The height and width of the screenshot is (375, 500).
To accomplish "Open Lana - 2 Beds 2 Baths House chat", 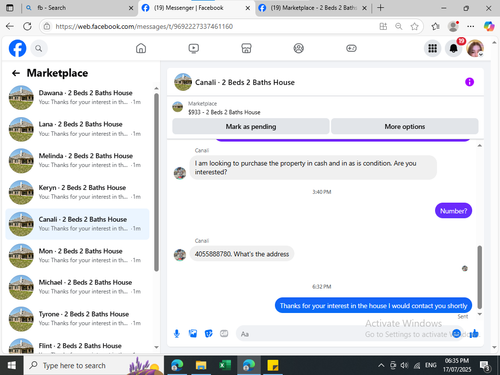I will point(77,129).
